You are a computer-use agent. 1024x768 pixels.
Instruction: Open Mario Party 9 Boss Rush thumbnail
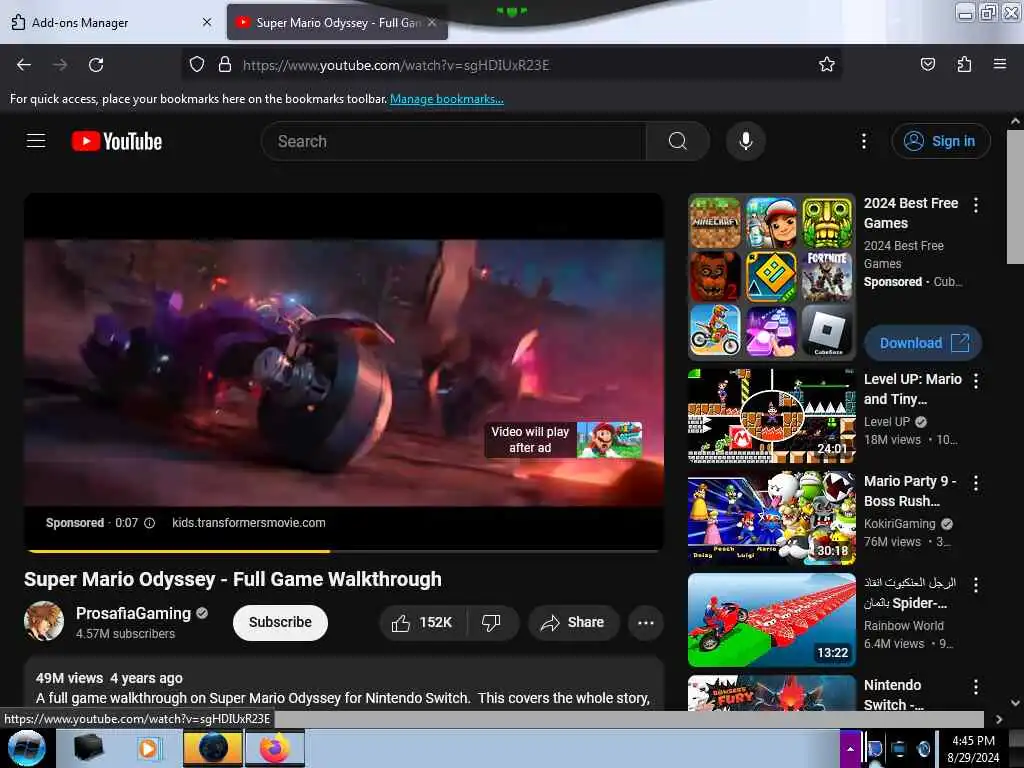pyautogui.click(x=771, y=518)
